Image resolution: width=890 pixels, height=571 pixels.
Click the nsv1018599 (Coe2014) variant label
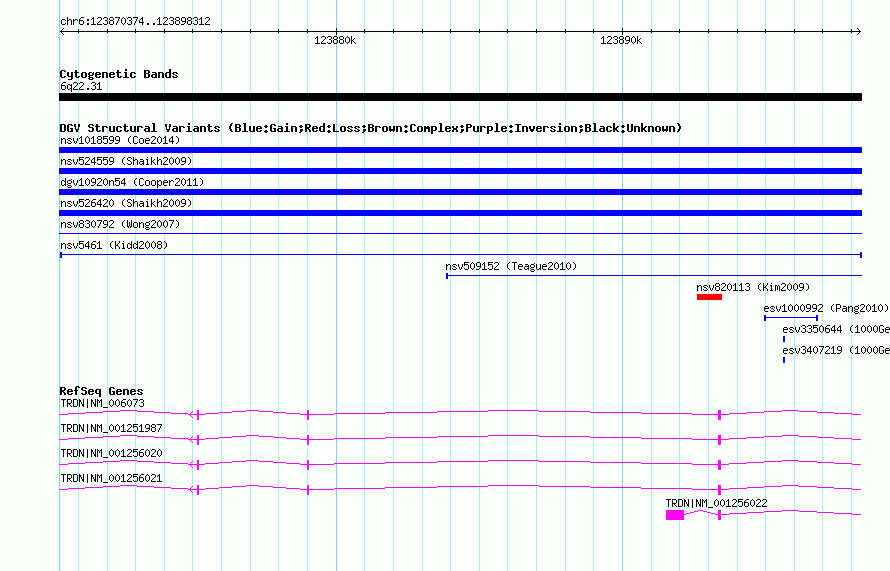click(120, 140)
